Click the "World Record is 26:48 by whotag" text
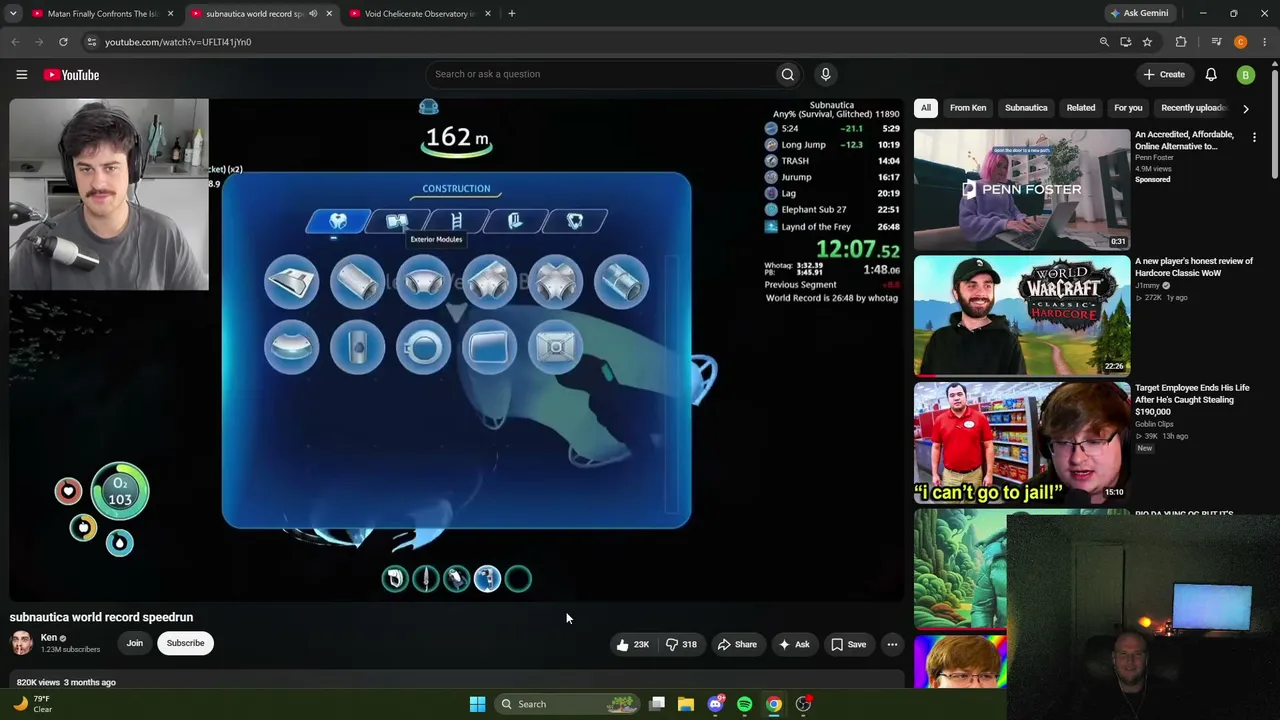 [x=831, y=298]
